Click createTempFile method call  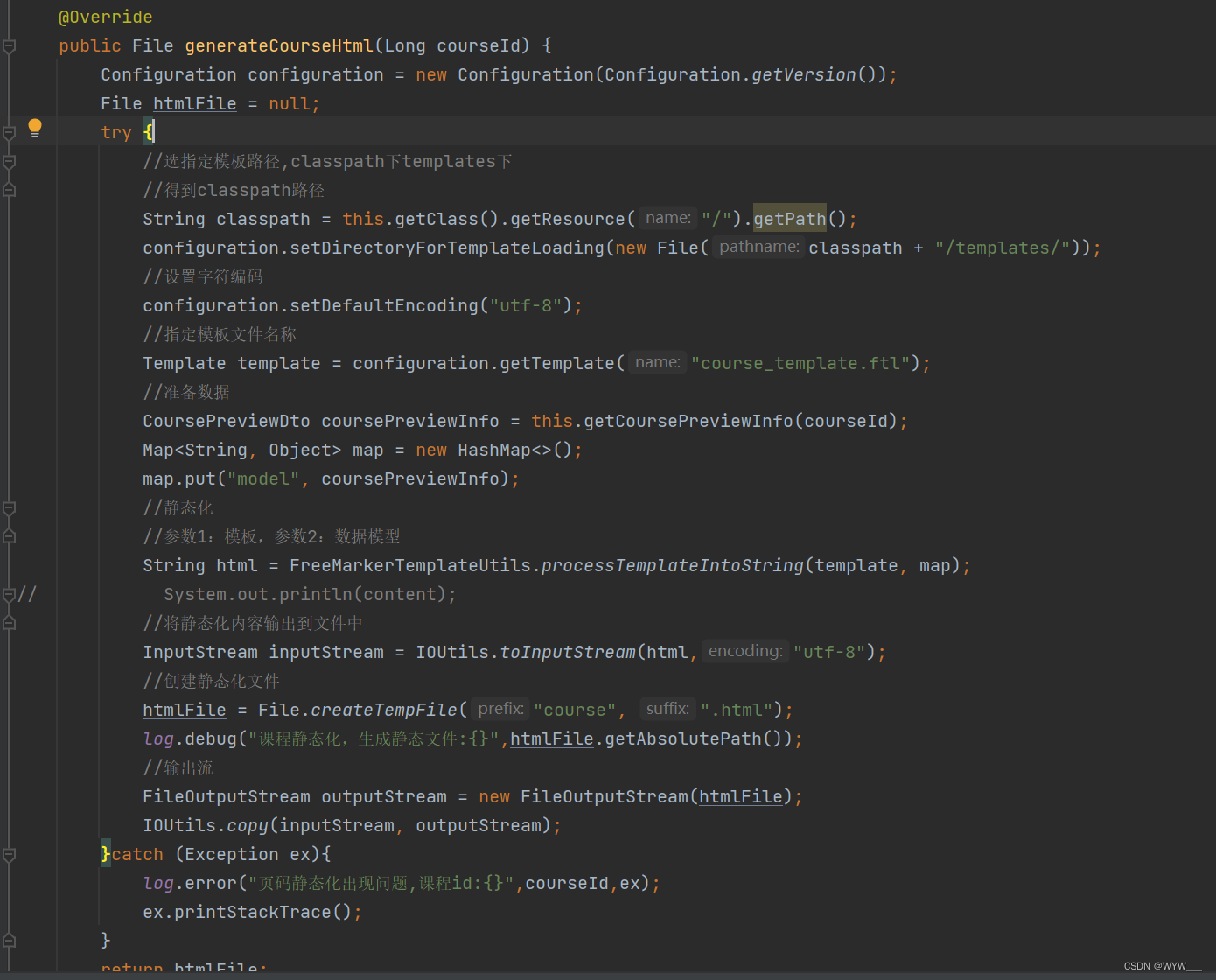tap(384, 710)
